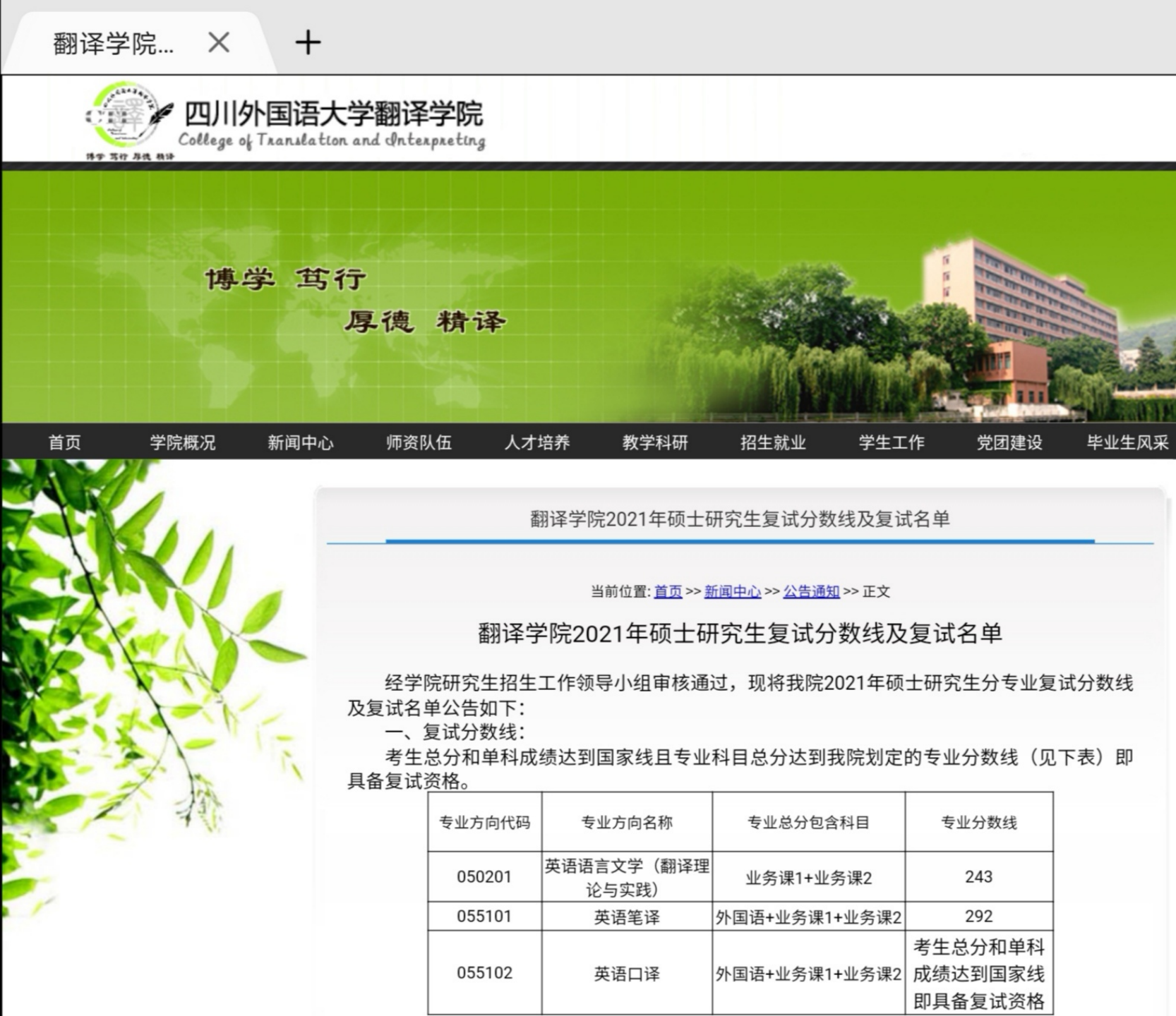Select 师资队伍 from the navigation bar
Image resolution: width=1176 pixels, height=1016 pixels.
[416, 442]
